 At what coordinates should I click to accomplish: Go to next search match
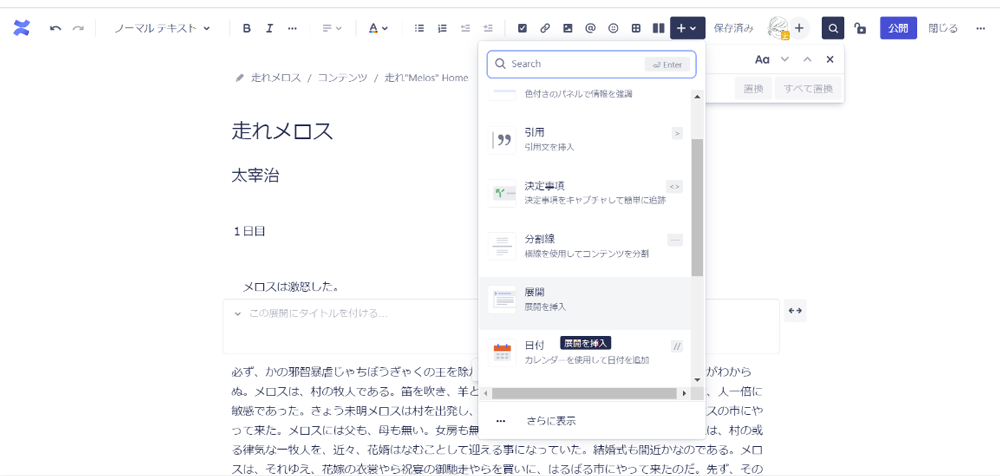point(785,59)
